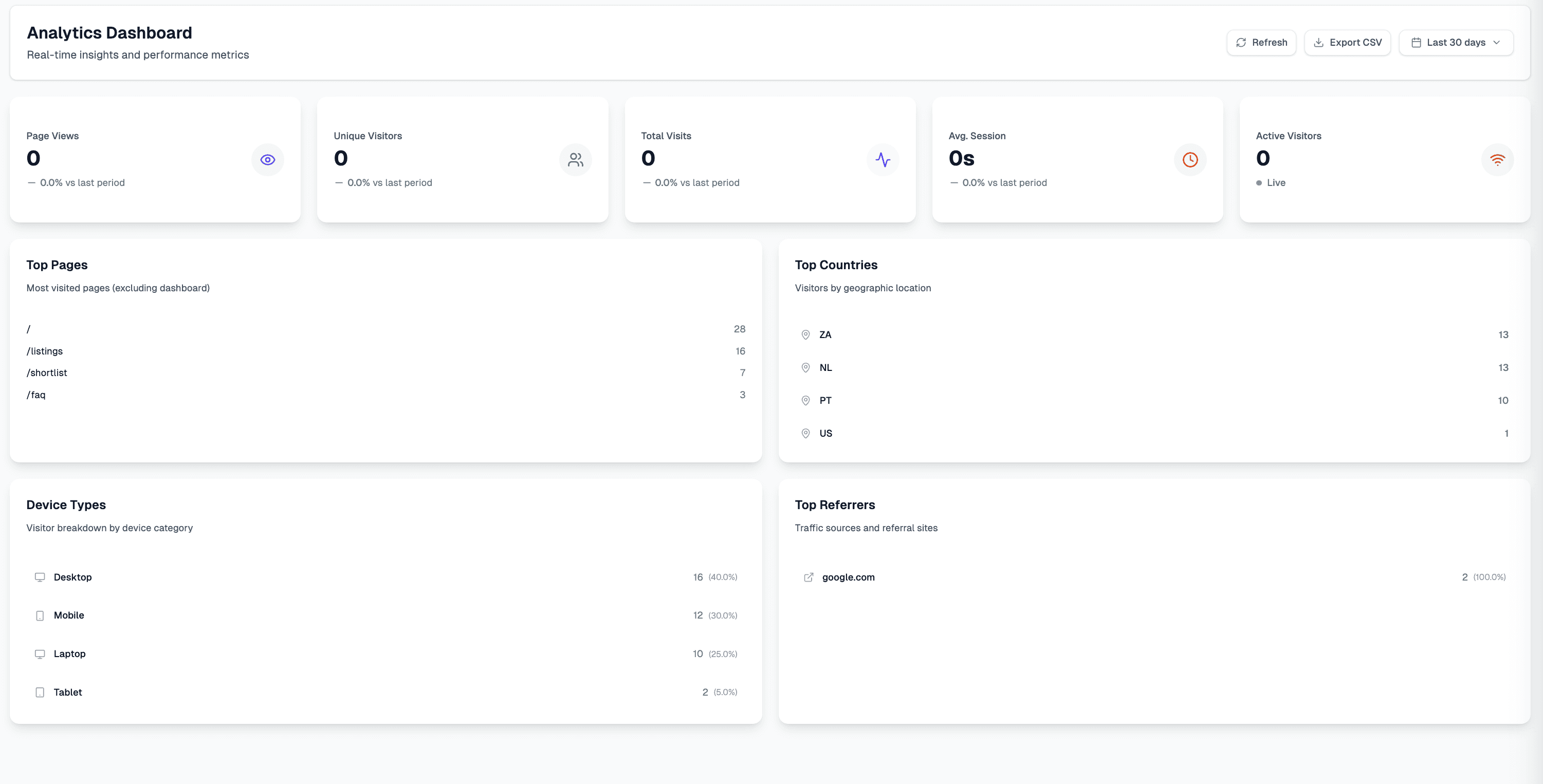Select the /listings page row
The width and height of the screenshot is (1543, 784).
[45, 351]
